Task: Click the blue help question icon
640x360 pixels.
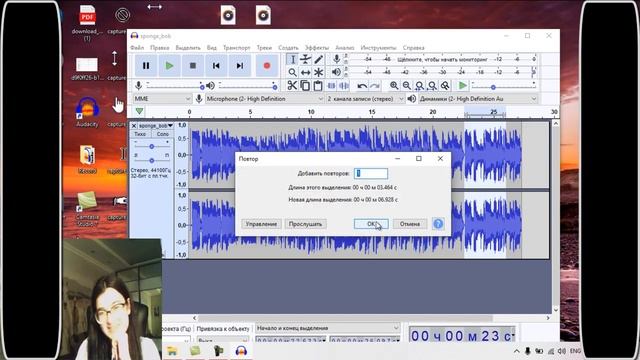Action: 438,224
